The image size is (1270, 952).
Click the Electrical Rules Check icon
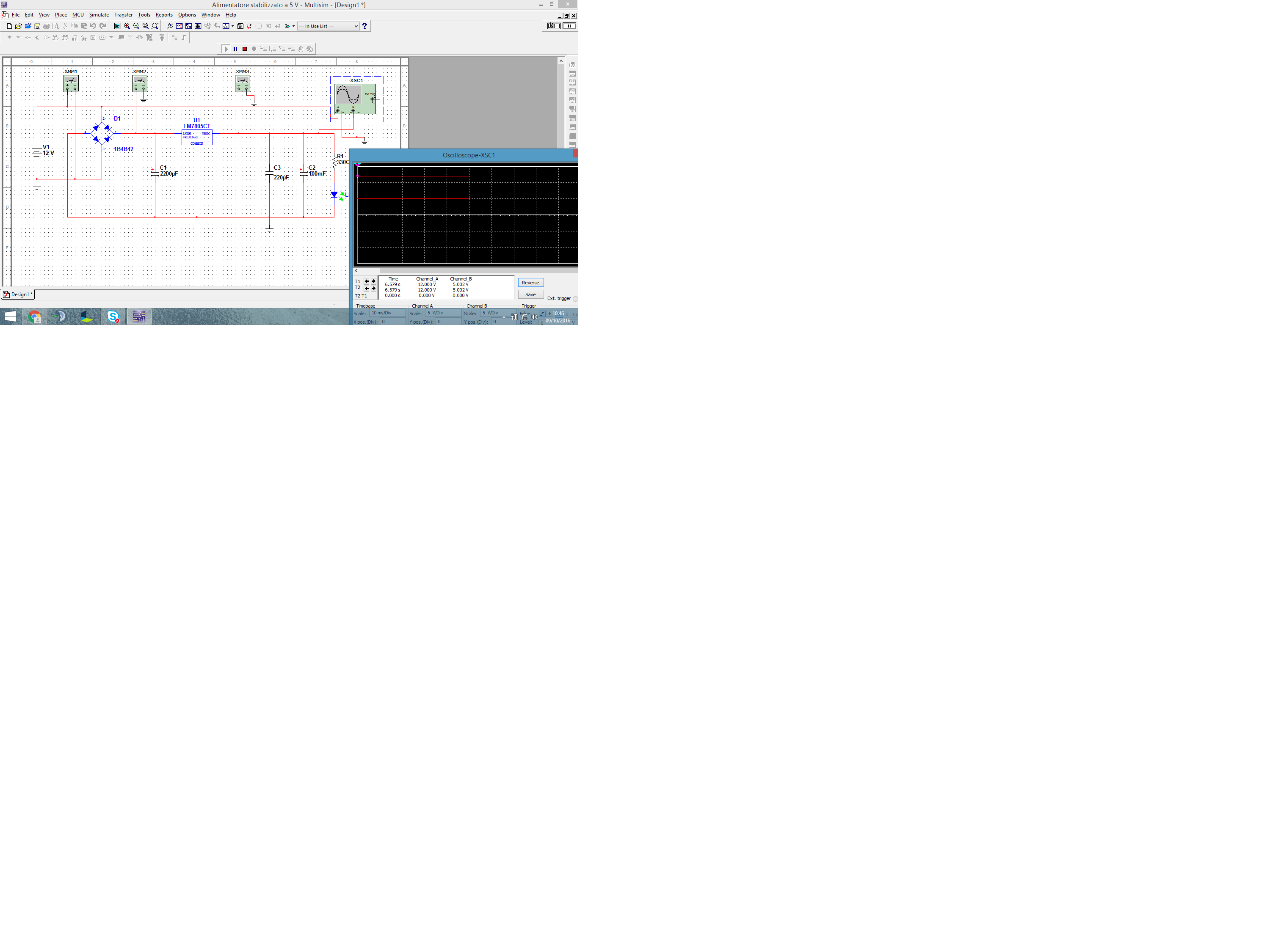[x=249, y=26]
